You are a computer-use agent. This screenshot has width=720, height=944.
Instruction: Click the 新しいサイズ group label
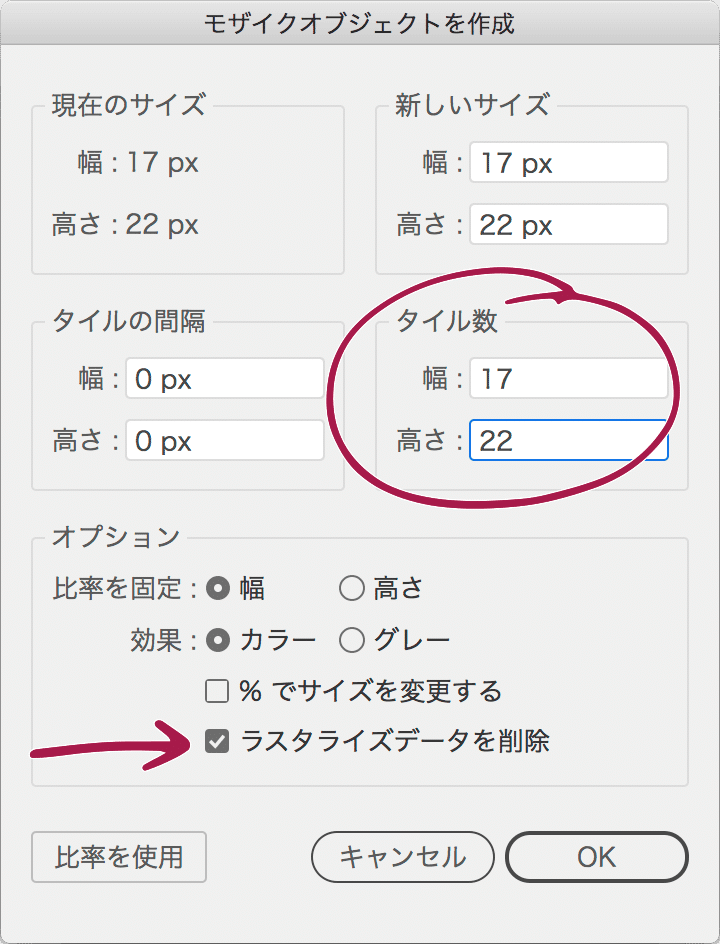tap(473, 105)
